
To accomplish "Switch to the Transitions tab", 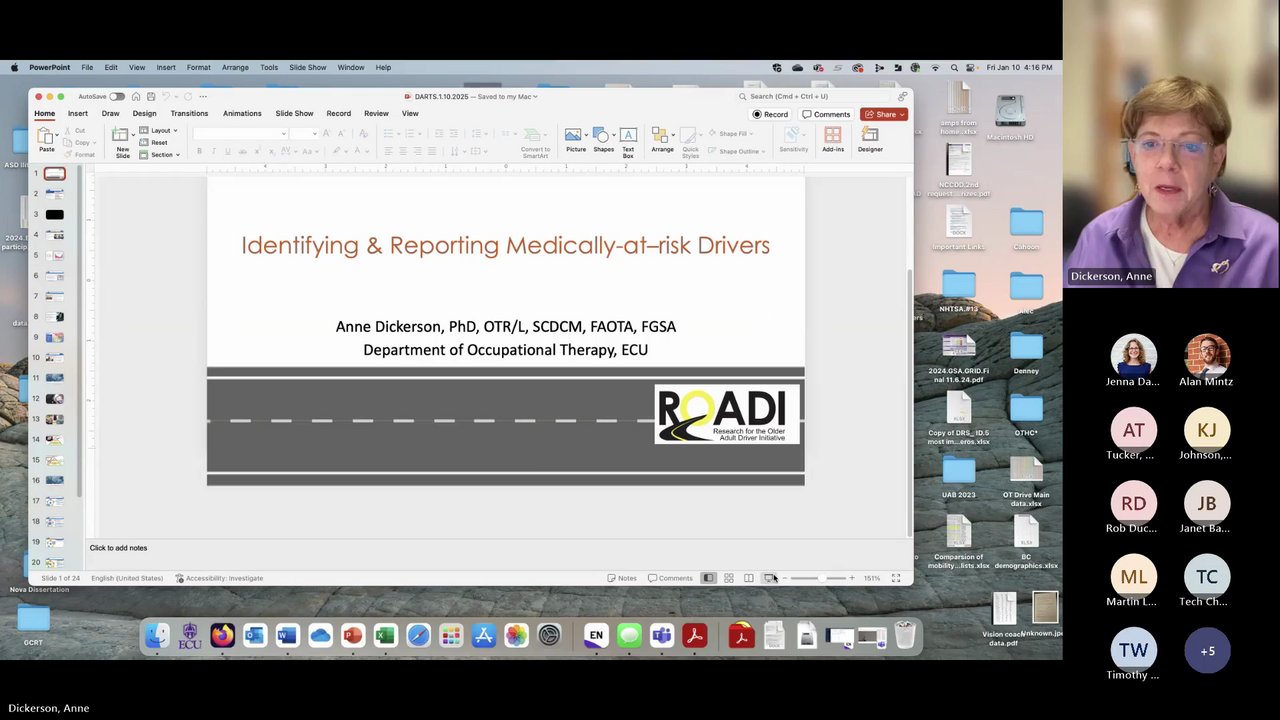I will 189,113.
